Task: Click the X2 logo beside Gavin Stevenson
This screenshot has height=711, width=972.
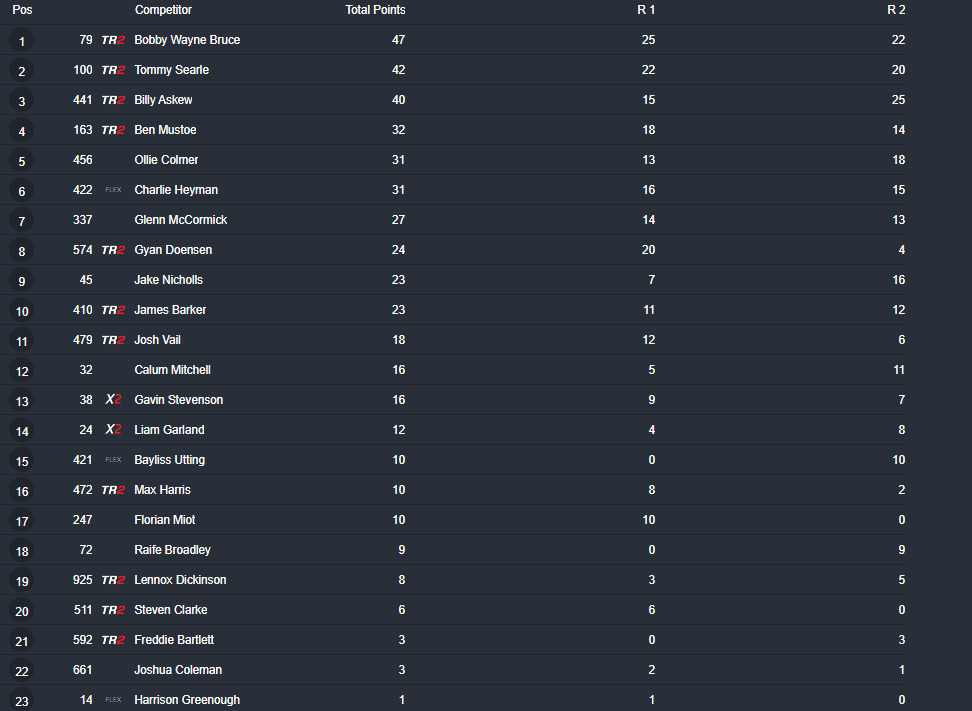Action: (x=113, y=400)
